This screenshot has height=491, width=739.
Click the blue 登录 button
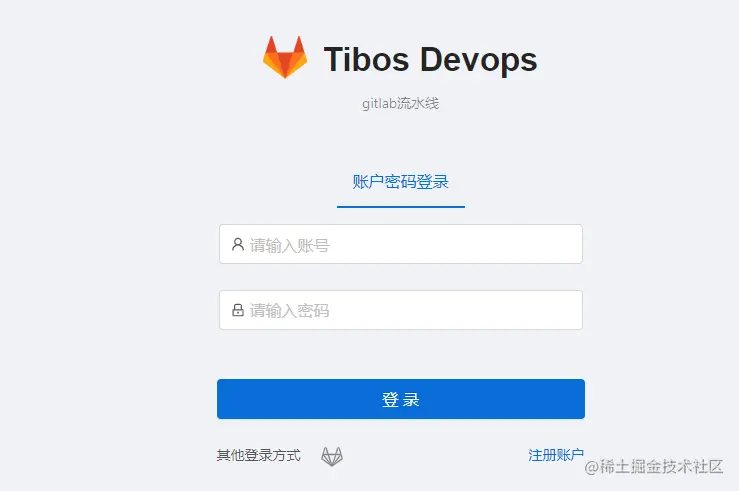[x=401, y=399]
